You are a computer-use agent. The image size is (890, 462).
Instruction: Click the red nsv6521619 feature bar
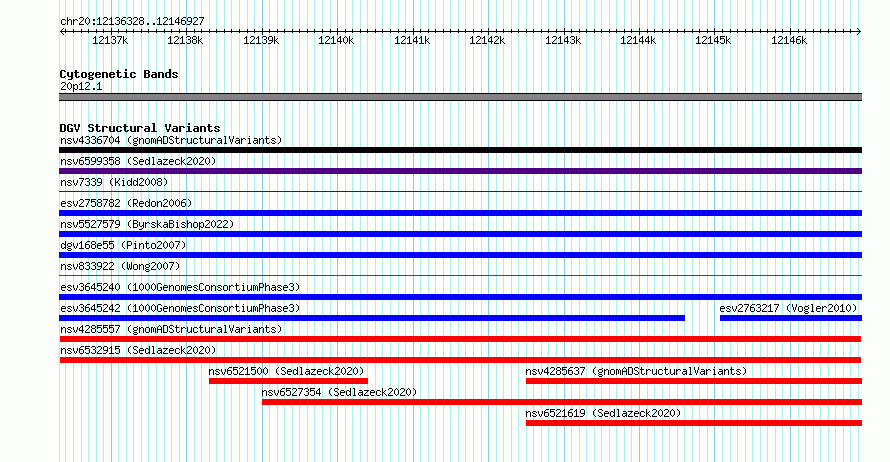click(x=694, y=423)
